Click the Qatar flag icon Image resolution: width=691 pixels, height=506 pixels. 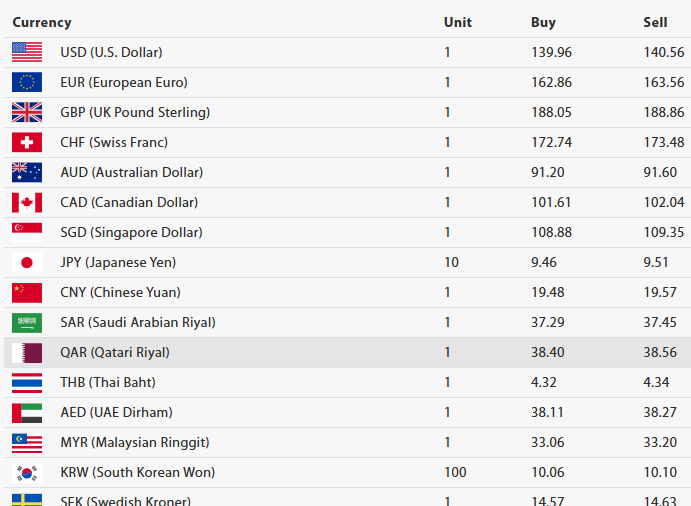[x=27, y=352]
